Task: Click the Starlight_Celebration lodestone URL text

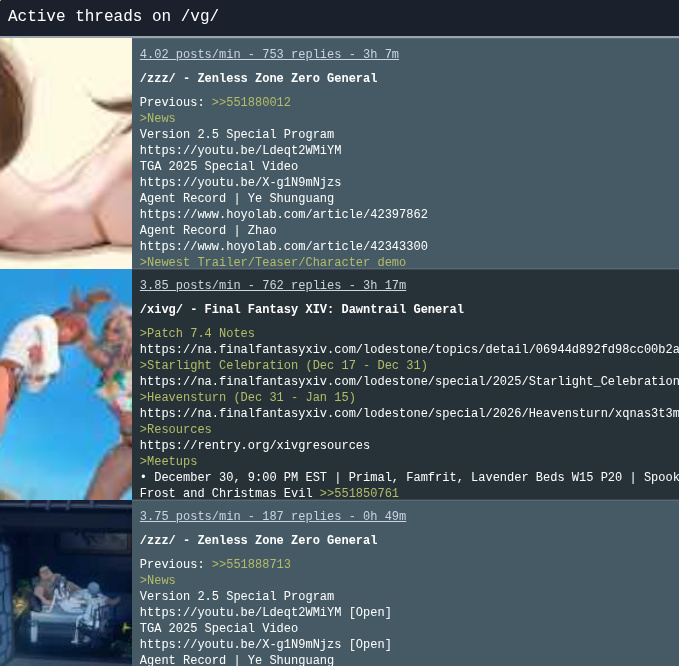Action: click(x=409, y=381)
